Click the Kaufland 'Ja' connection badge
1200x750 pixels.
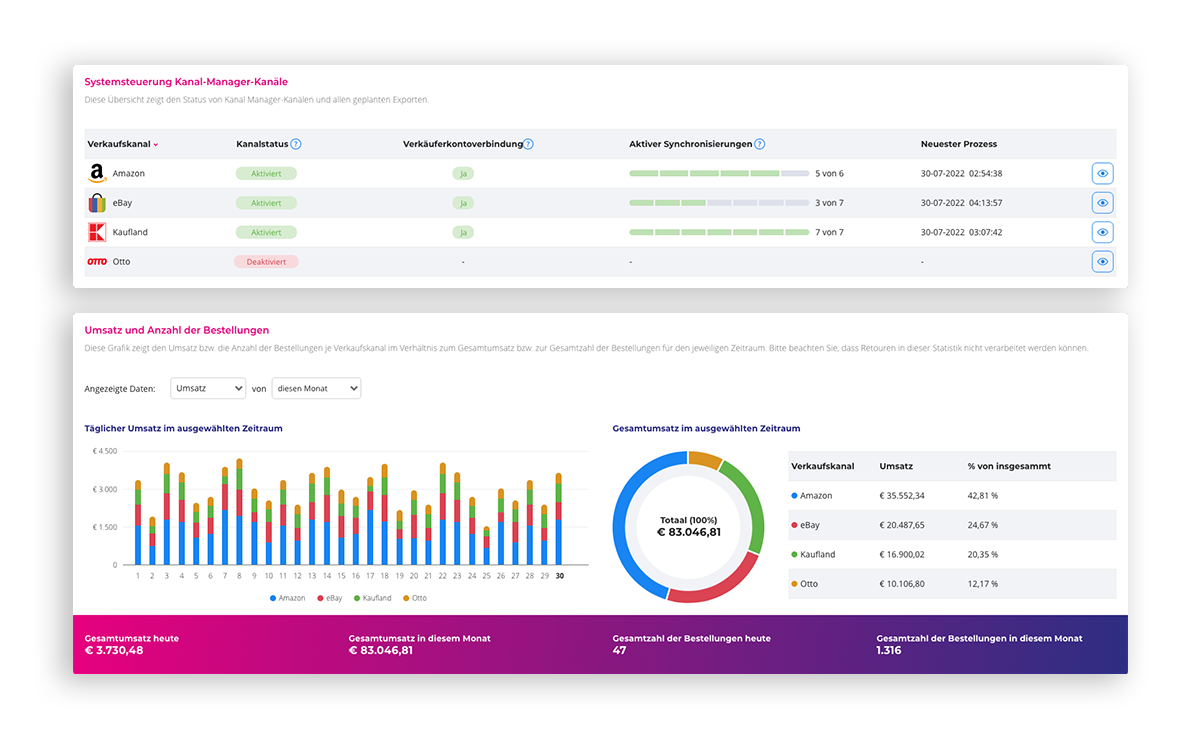click(462, 232)
